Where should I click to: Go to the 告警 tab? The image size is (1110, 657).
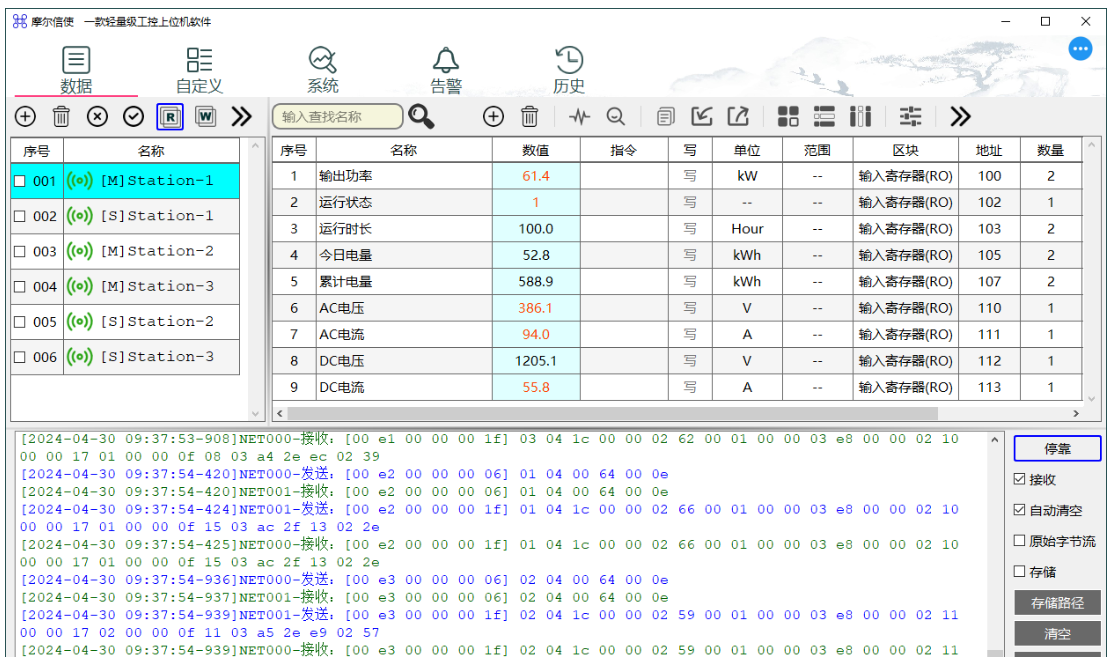point(446,70)
